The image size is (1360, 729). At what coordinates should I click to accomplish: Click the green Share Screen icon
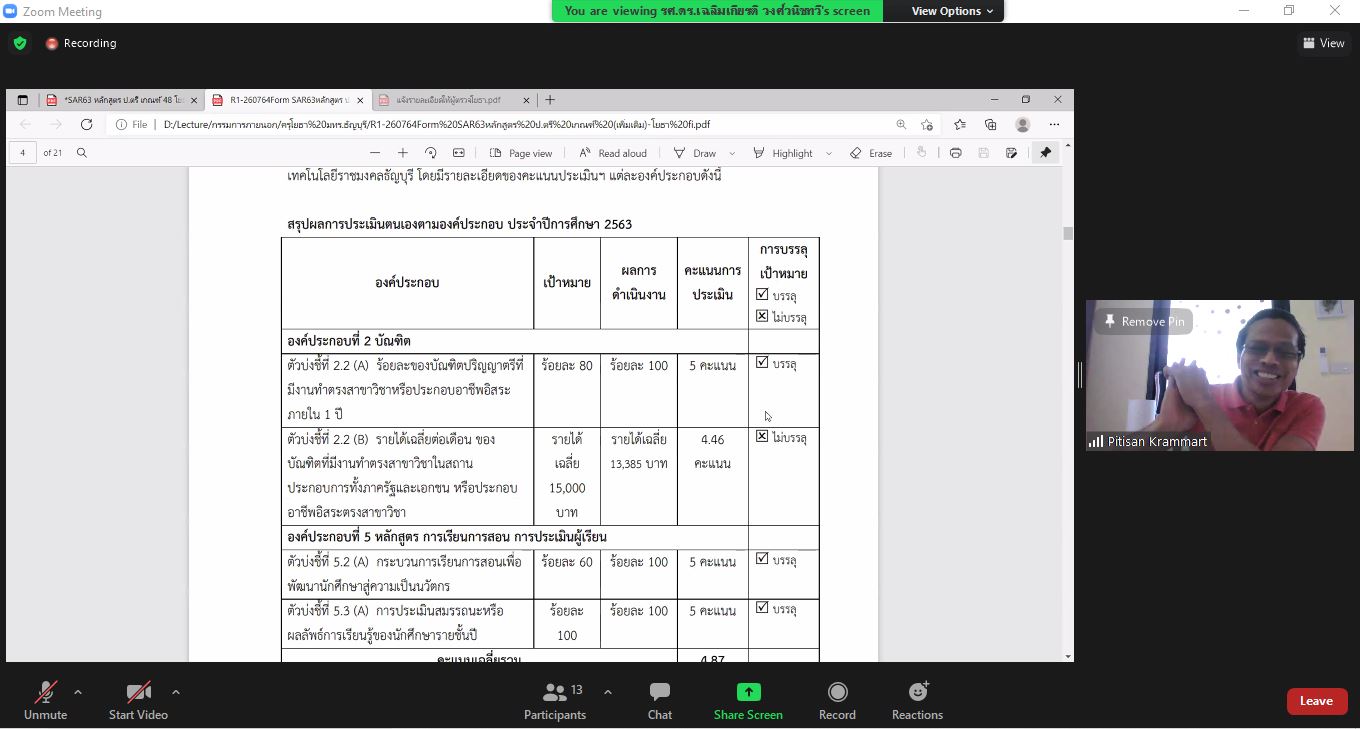[x=748, y=692]
